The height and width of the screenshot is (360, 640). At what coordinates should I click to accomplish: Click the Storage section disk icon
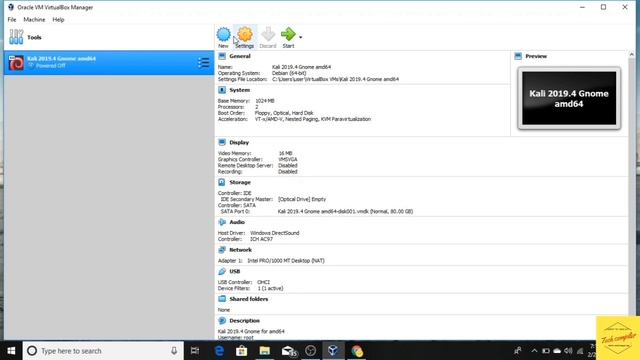tap(222, 182)
